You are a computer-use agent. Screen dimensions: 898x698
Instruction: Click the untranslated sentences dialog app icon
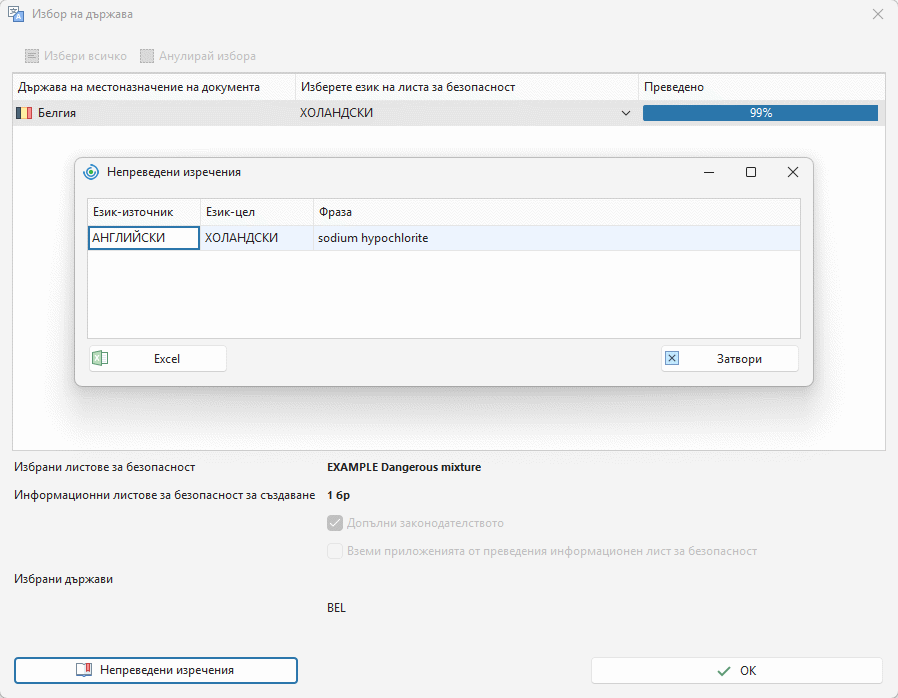click(x=91, y=172)
